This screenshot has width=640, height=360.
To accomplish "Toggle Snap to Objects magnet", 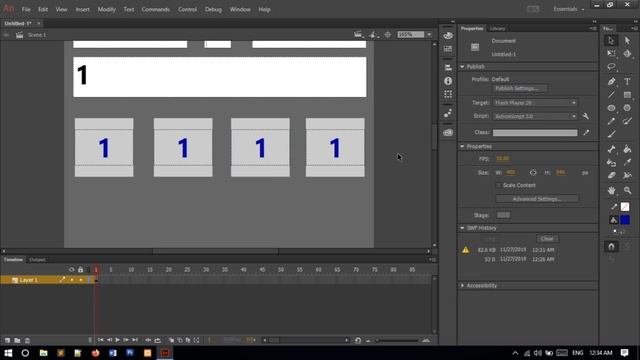I will coord(611,247).
